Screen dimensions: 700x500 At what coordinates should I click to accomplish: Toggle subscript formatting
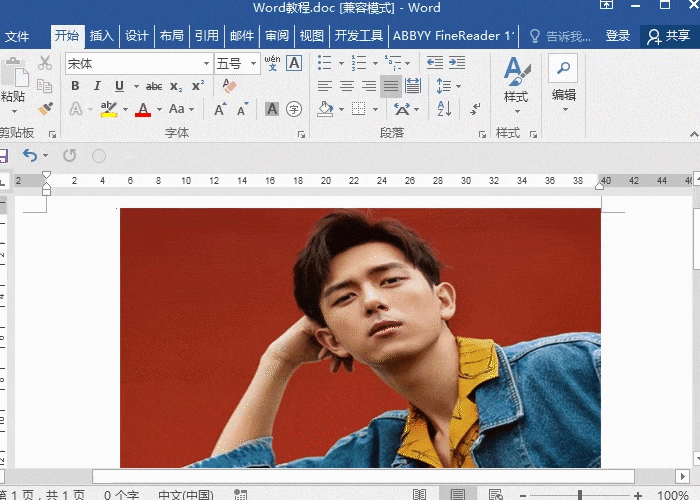(176, 86)
